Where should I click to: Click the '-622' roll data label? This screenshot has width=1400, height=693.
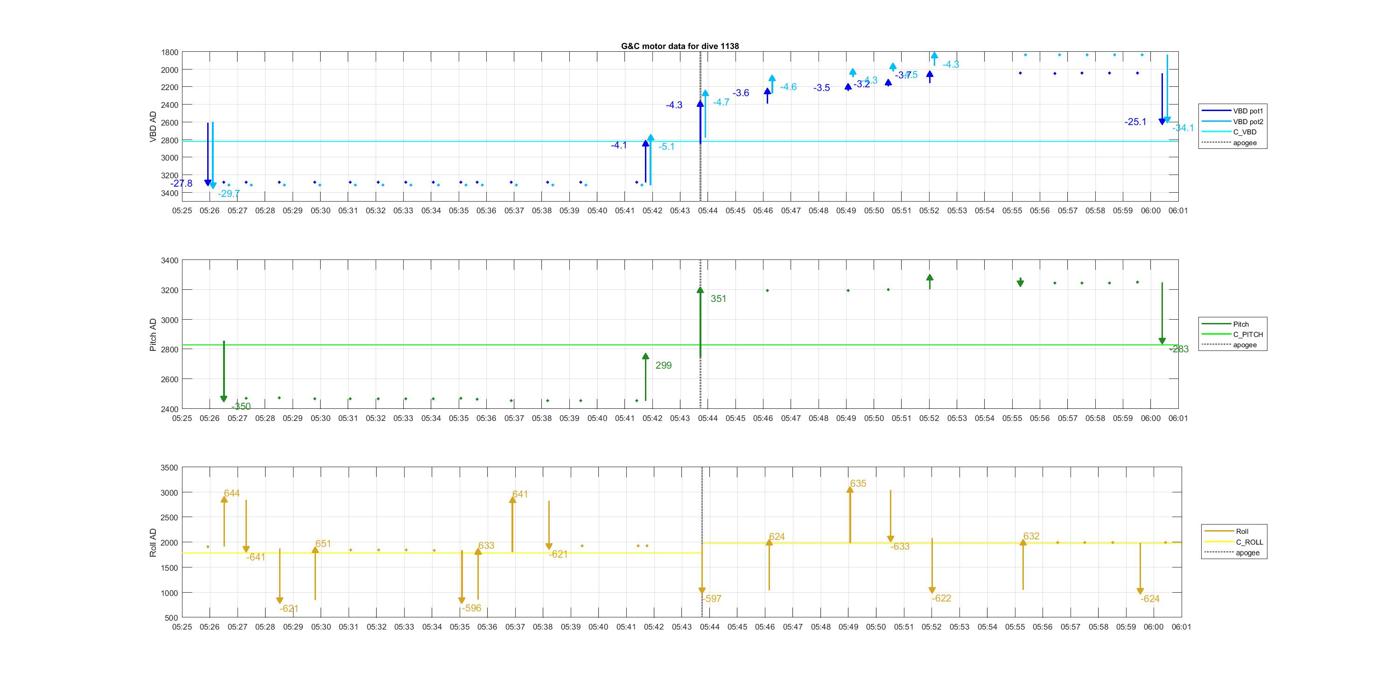(x=941, y=599)
